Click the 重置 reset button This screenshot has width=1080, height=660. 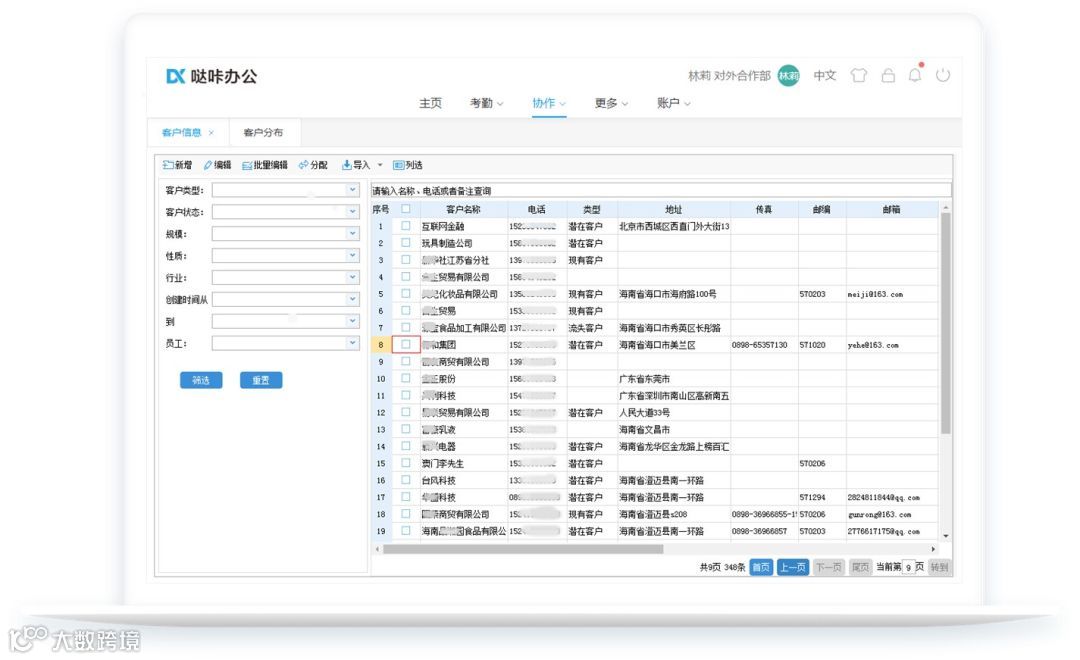click(261, 380)
